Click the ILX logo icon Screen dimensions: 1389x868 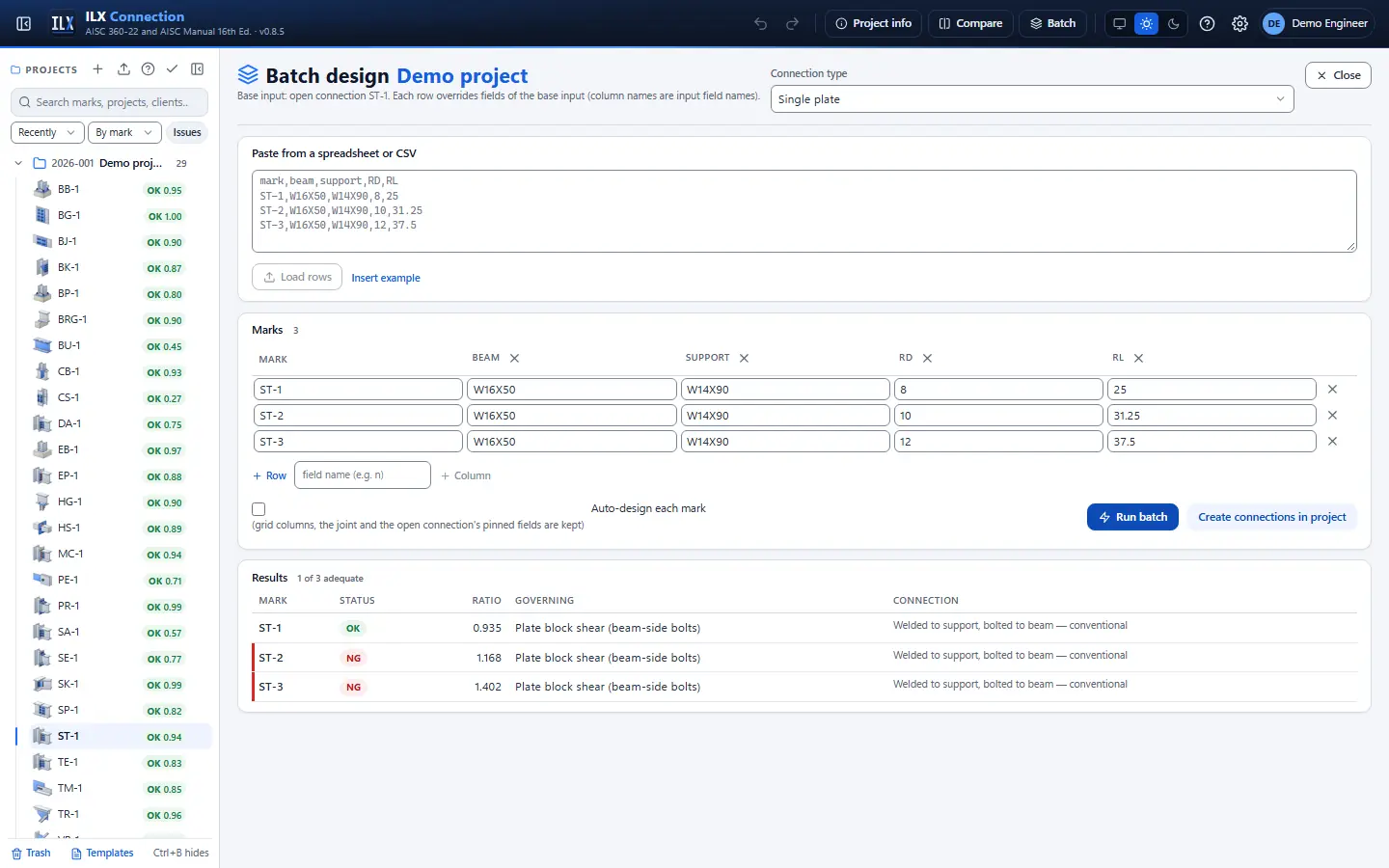[x=63, y=23]
